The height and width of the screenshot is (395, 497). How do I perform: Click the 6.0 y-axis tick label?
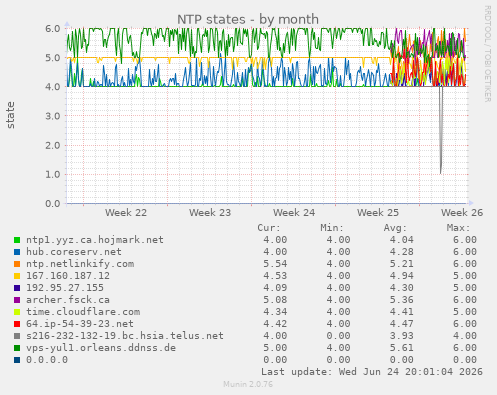(53, 29)
